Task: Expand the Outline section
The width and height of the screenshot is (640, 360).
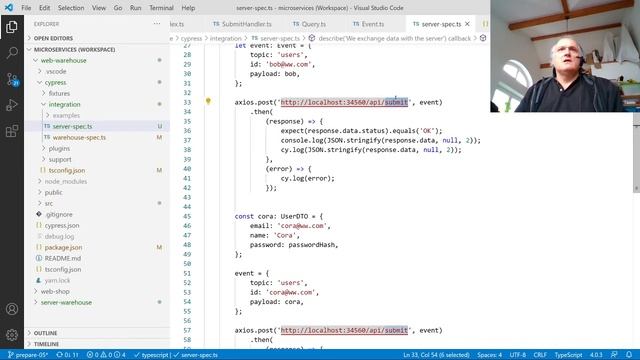Action: pyautogui.click(x=97, y=333)
